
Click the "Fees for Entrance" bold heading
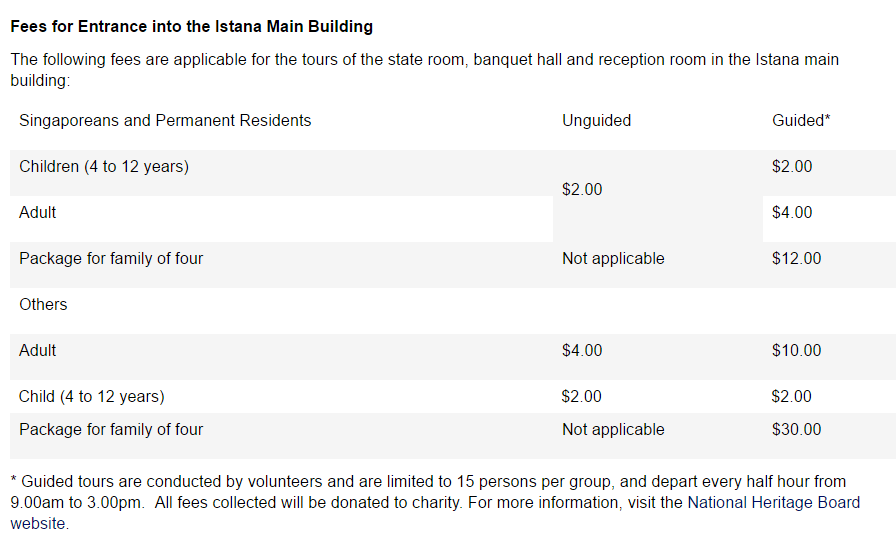tap(191, 26)
